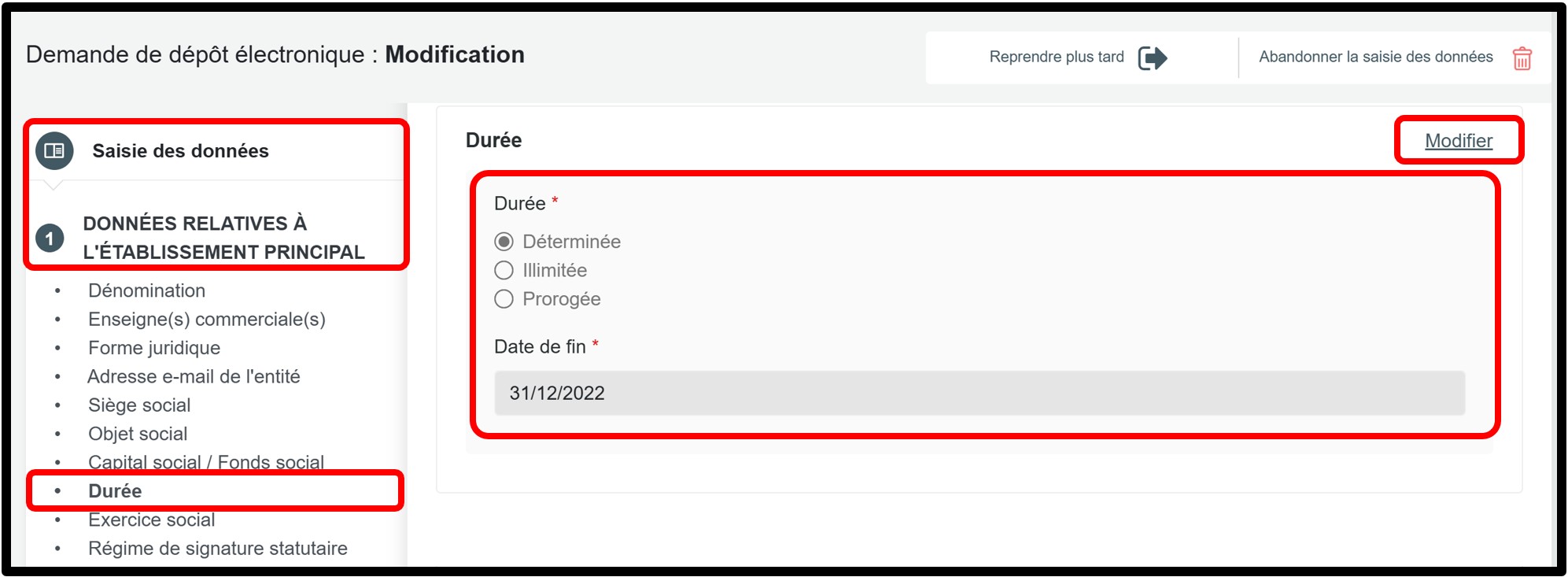Open the Dénomination section

[x=146, y=290]
